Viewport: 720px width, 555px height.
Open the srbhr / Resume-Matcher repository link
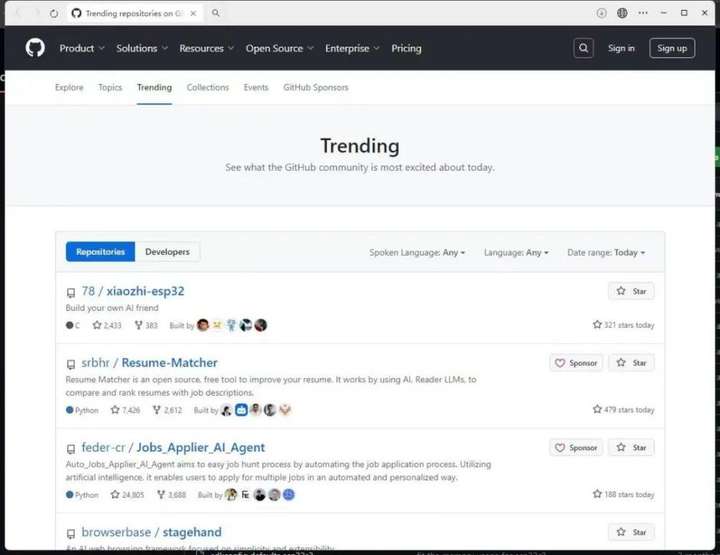(149, 363)
